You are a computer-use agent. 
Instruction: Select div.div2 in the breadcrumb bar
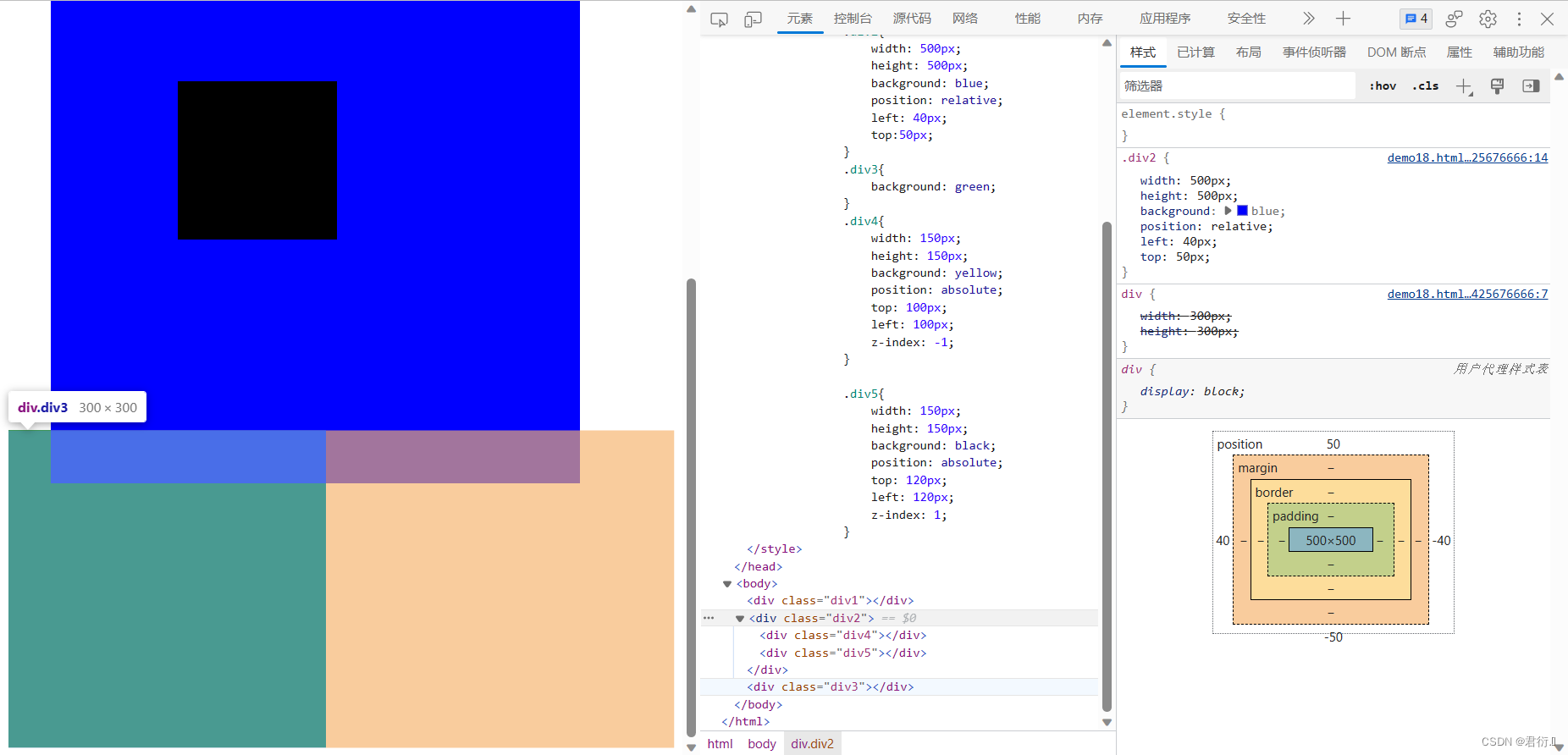[812, 744]
